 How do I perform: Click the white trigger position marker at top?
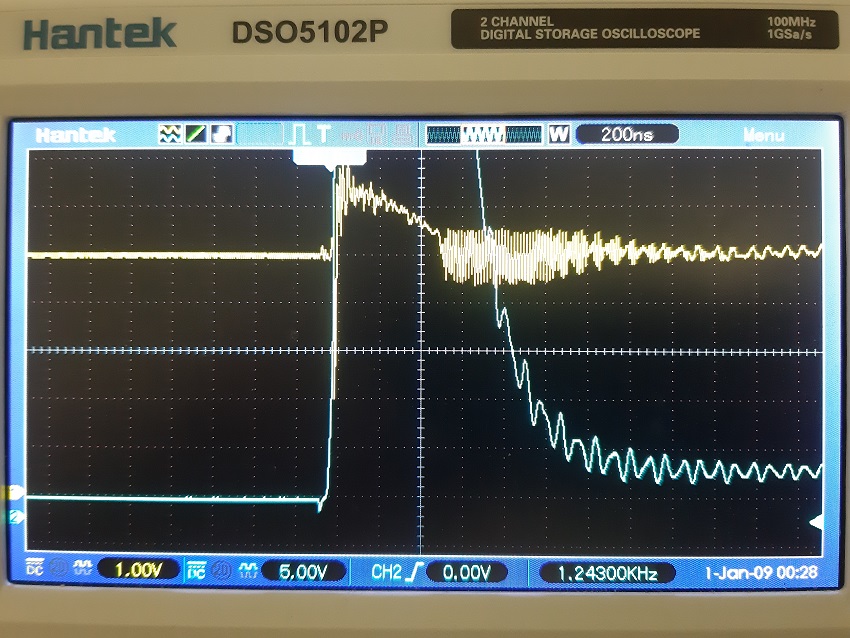tap(330, 159)
